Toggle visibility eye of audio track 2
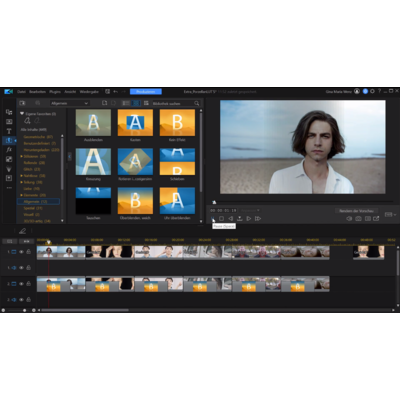This screenshot has width=400, height=400. pos(21,300)
